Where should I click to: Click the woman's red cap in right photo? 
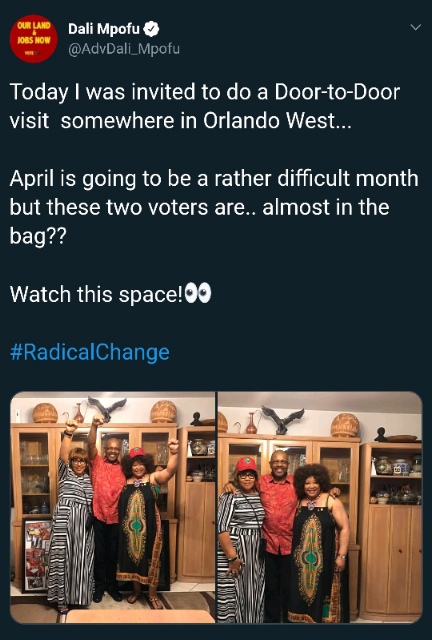click(x=246, y=464)
